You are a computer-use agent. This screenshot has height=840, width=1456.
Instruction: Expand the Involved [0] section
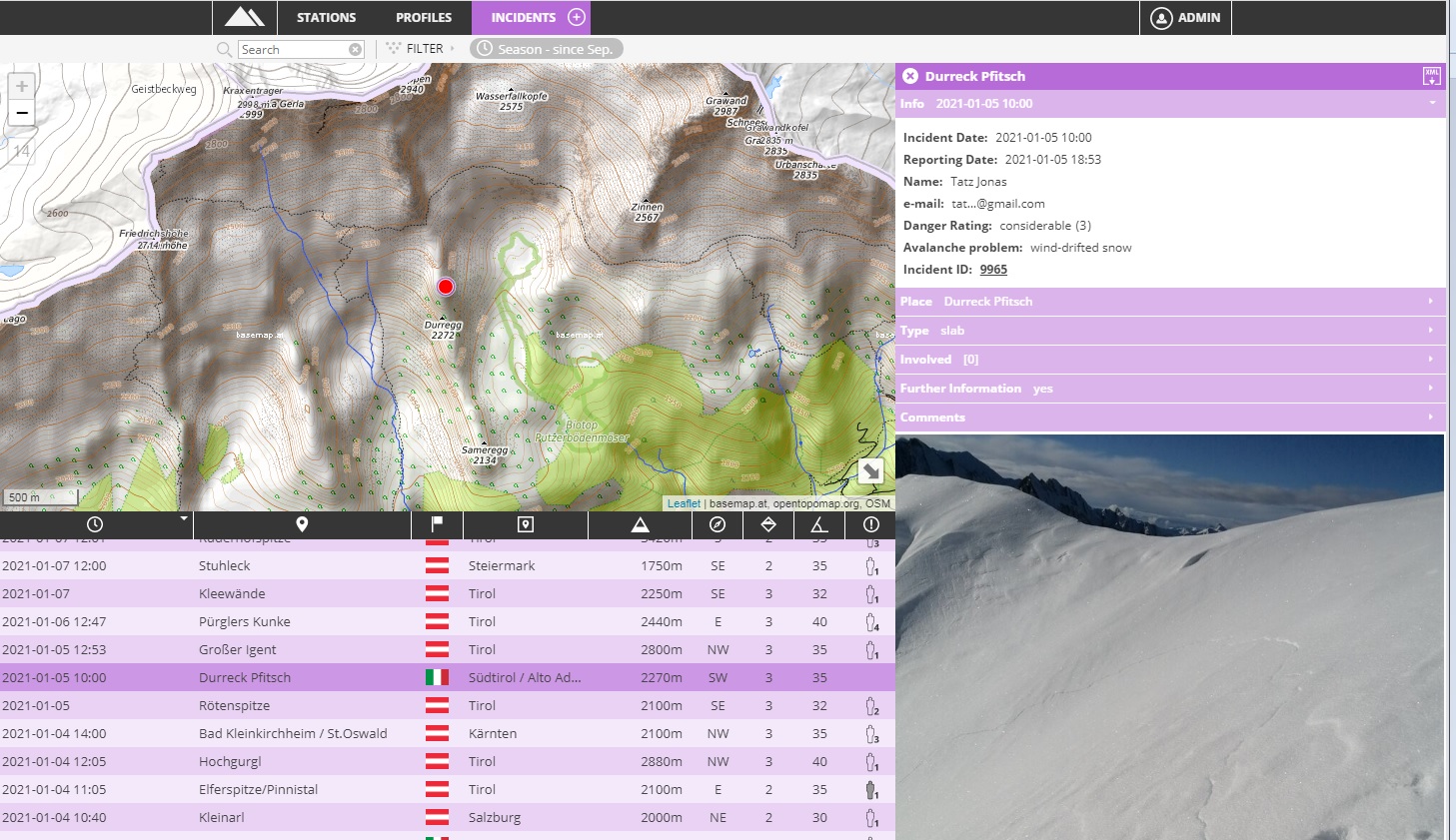coord(1170,360)
